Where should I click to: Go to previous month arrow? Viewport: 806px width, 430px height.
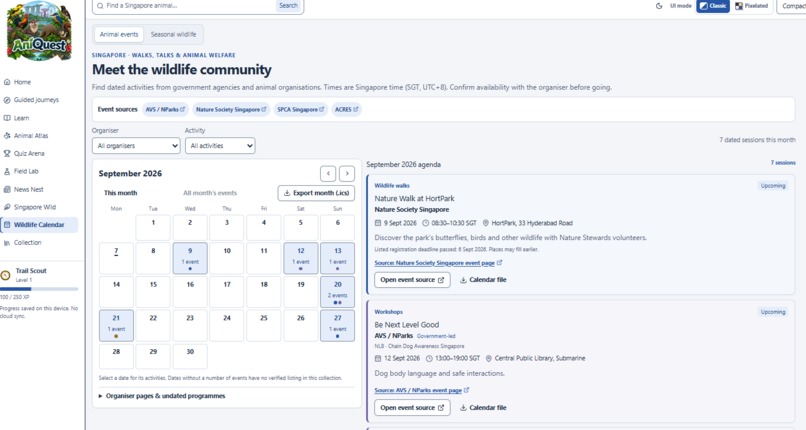(x=328, y=174)
